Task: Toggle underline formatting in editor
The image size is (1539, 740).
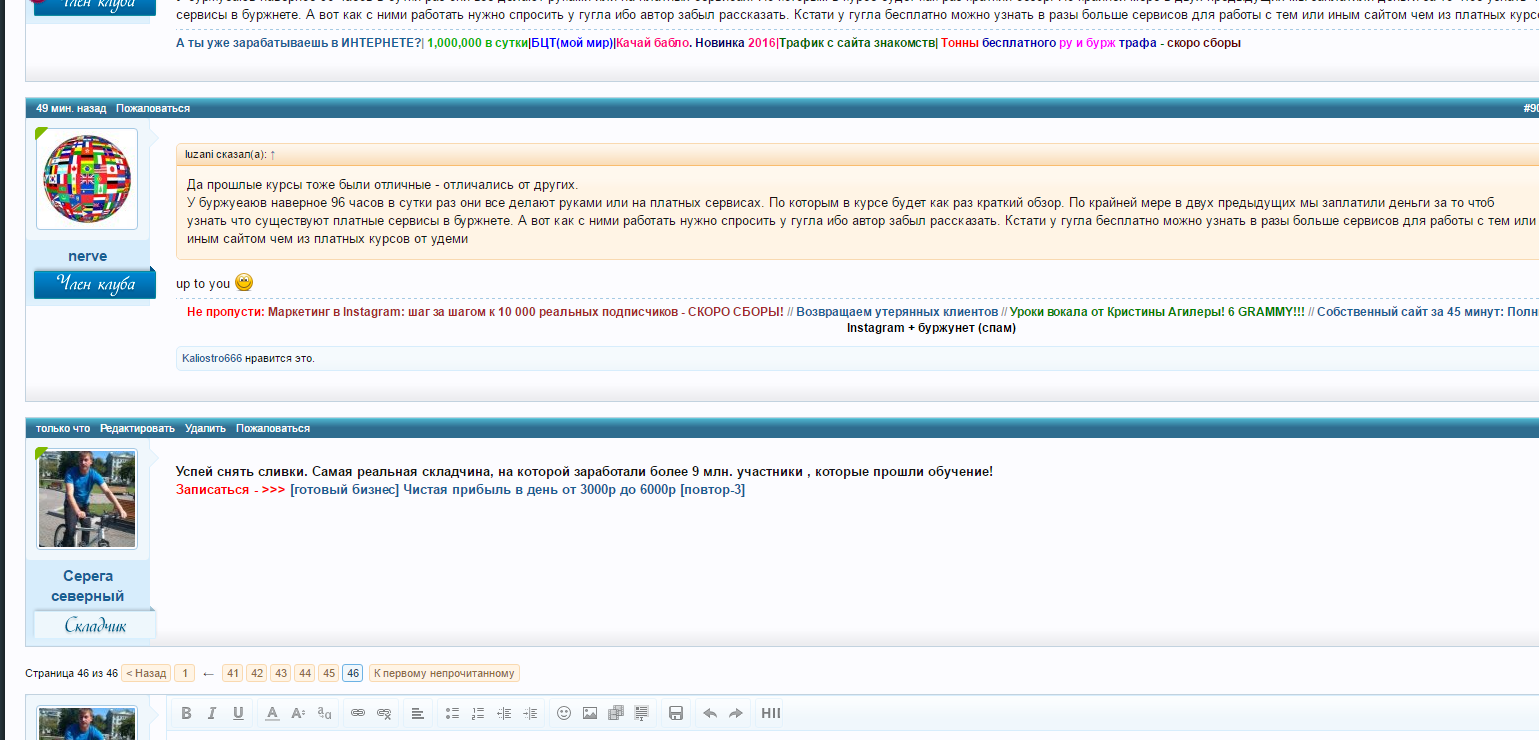Action: tap(238, 713)
